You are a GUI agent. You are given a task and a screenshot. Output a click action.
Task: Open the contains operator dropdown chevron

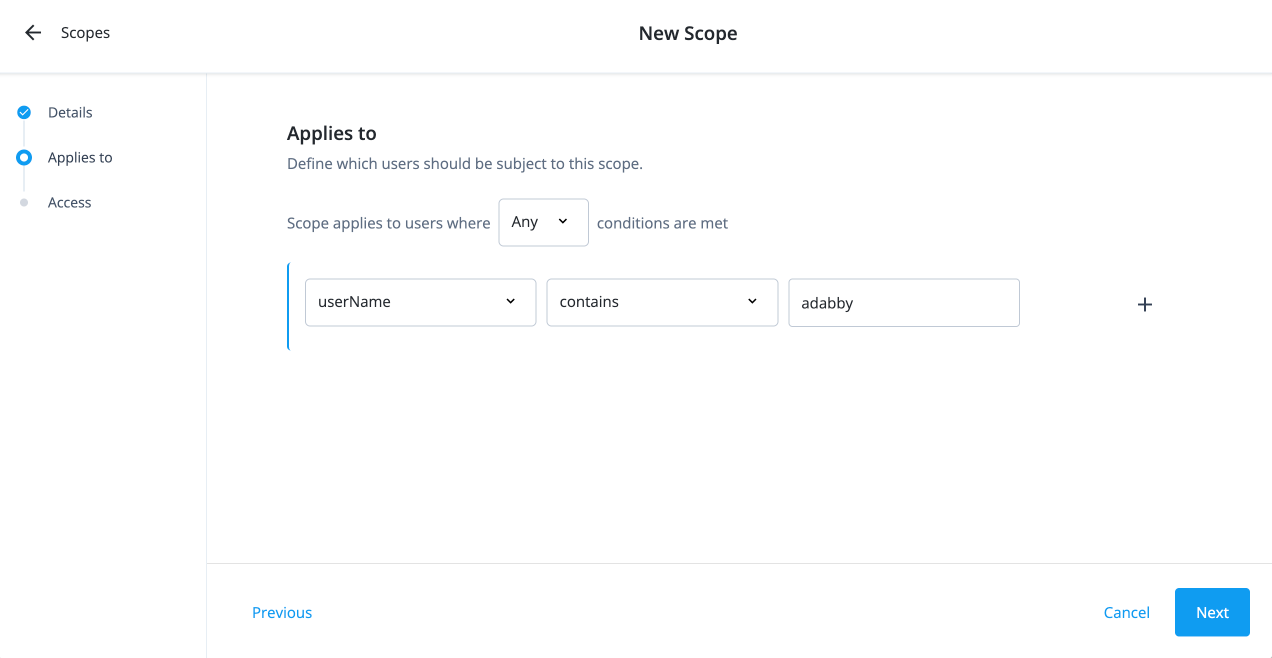[751, 301]
